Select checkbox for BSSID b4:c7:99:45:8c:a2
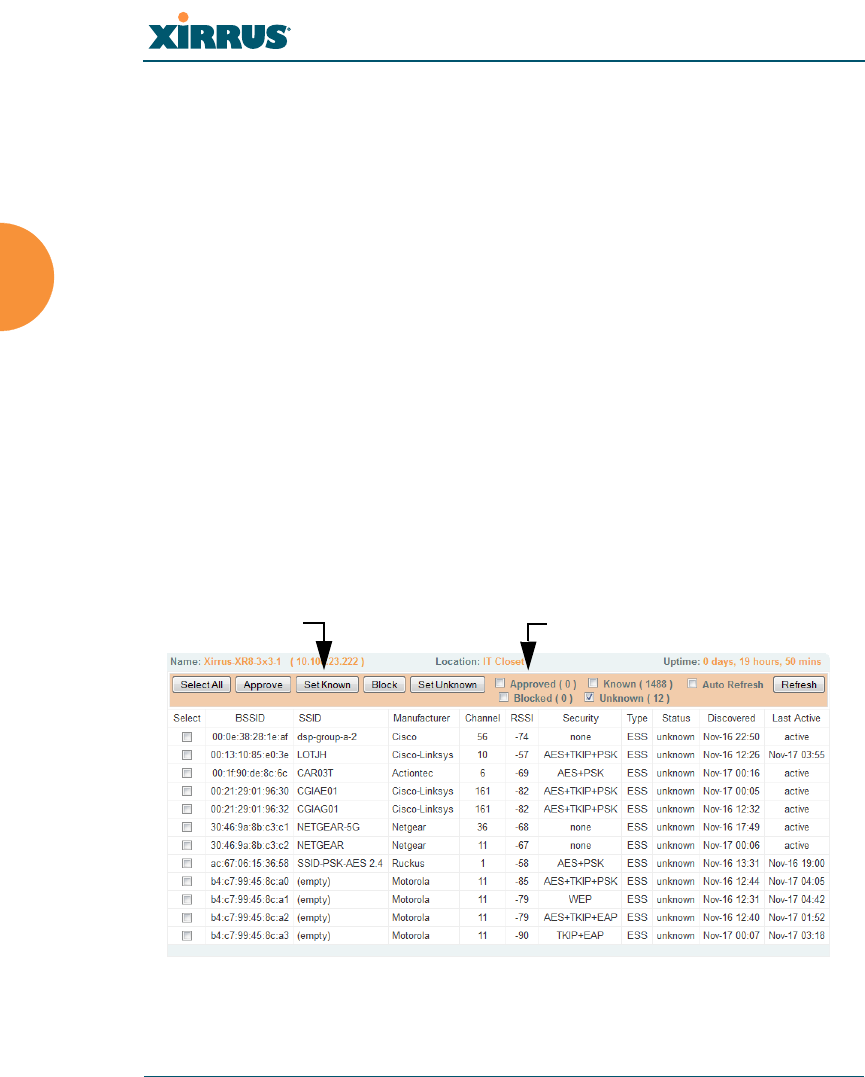865x1077 pixels. click(187, 918)
